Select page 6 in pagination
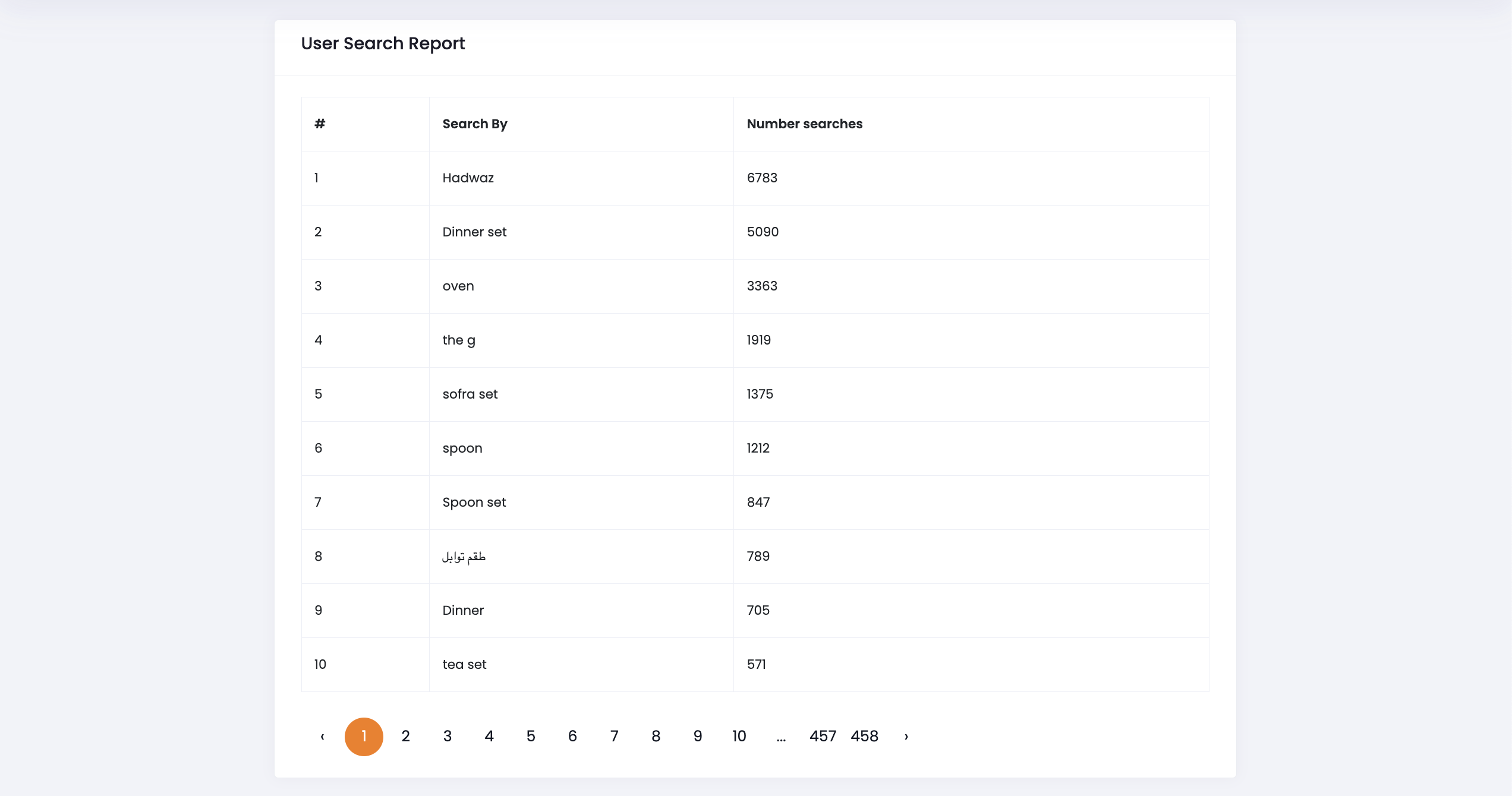Screen dimensions: 1512x796 point(572,737)
